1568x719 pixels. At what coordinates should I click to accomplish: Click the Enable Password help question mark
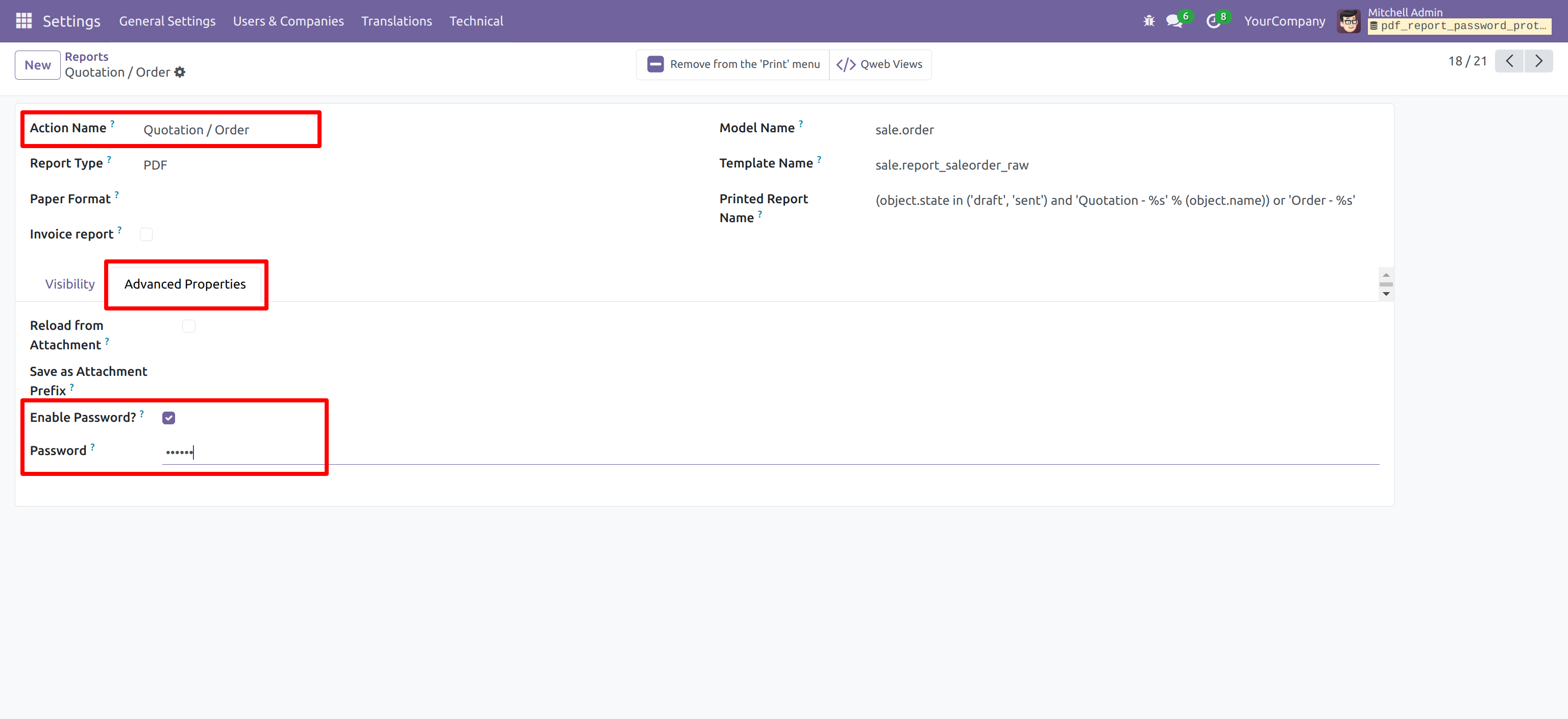coord(142,414)
